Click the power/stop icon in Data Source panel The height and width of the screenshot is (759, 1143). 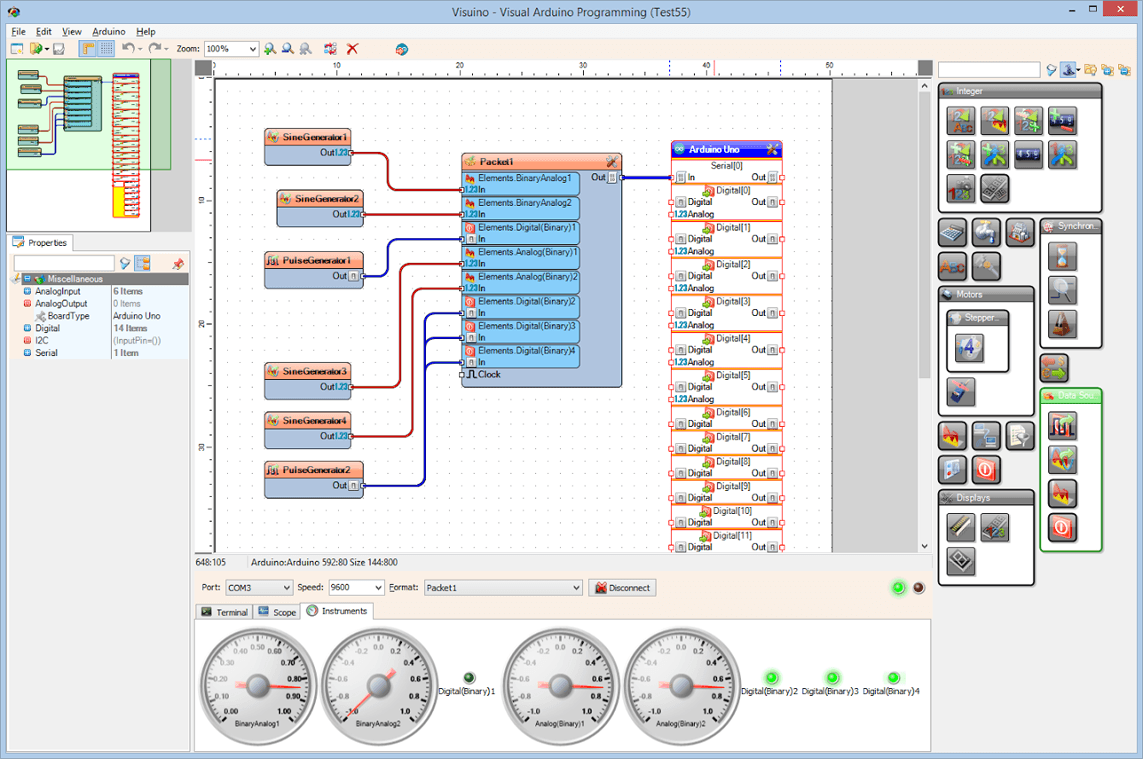click(1062, 526)
